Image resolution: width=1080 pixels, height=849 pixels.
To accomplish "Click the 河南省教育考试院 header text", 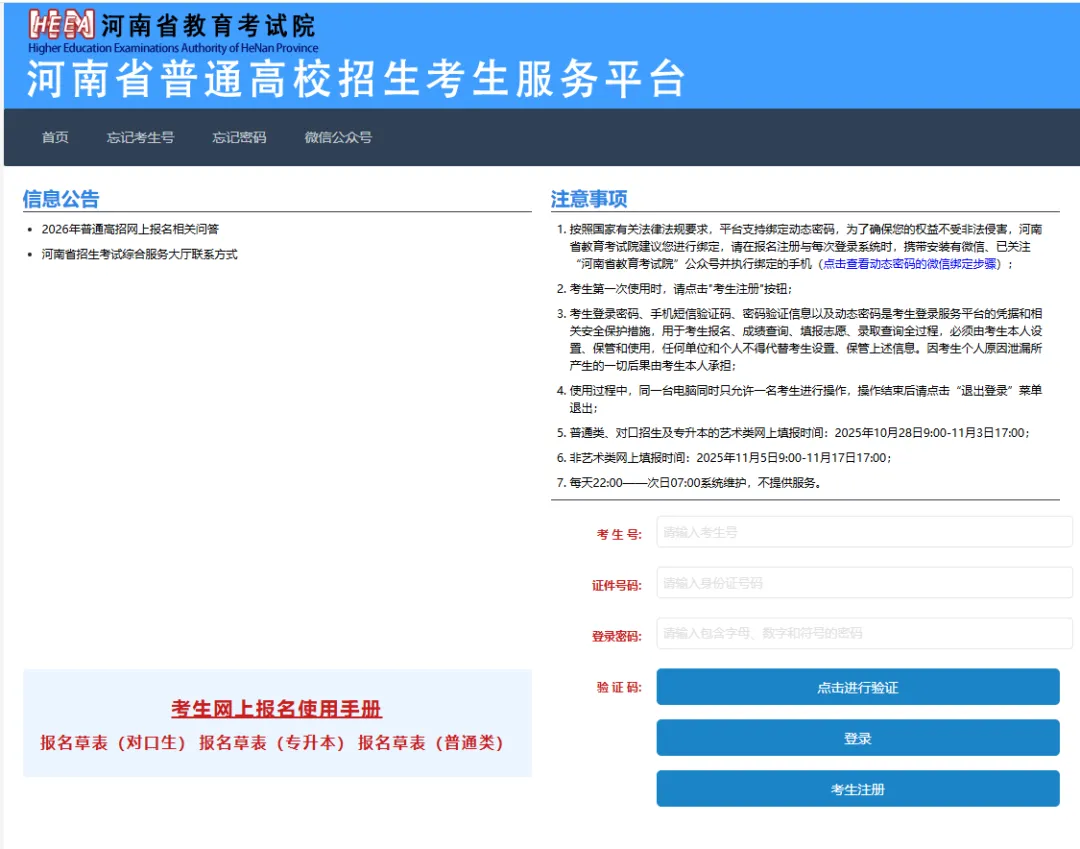I will pyautogui.click(x=208, y=26).
